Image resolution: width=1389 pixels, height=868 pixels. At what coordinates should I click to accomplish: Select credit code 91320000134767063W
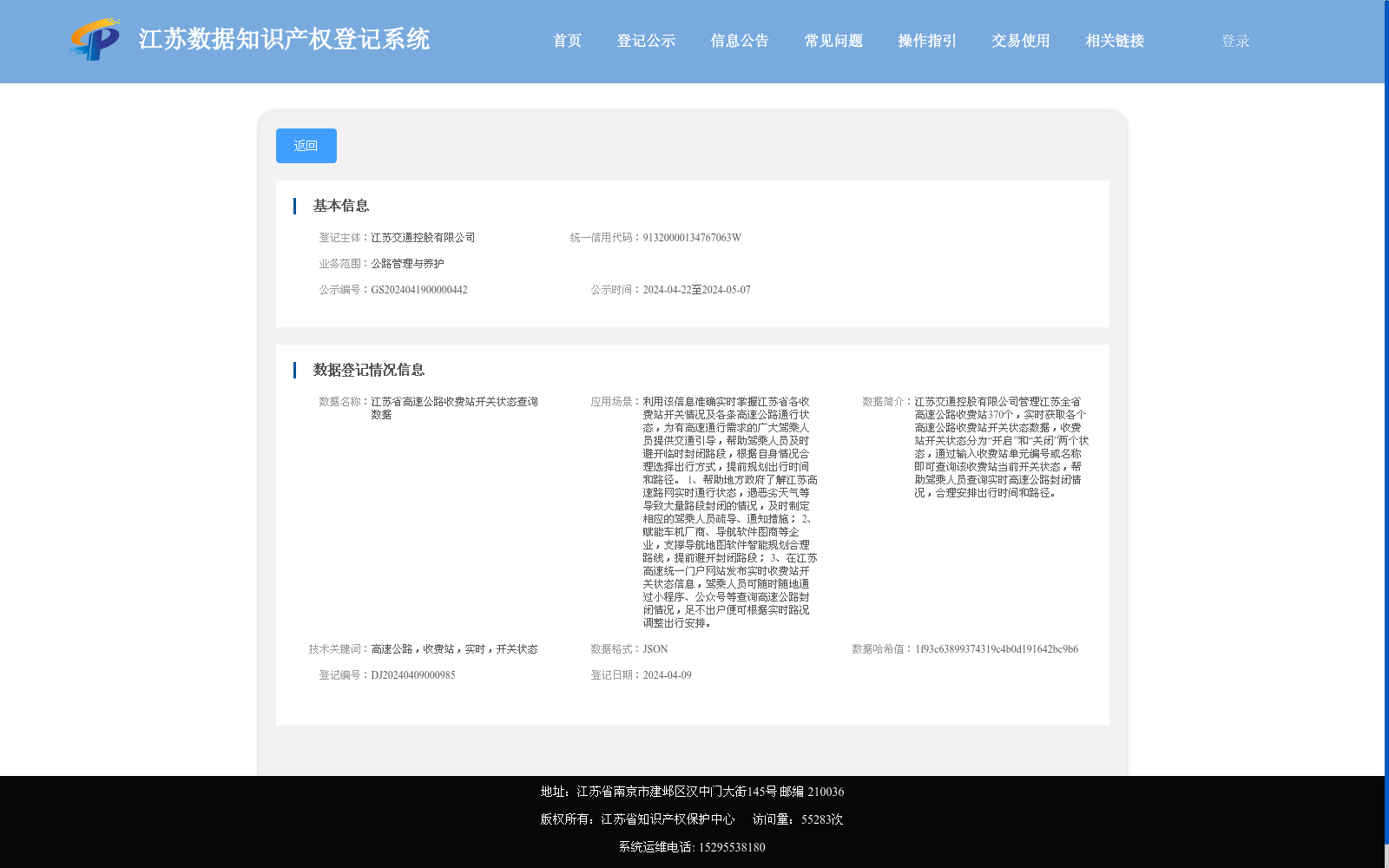692,238
